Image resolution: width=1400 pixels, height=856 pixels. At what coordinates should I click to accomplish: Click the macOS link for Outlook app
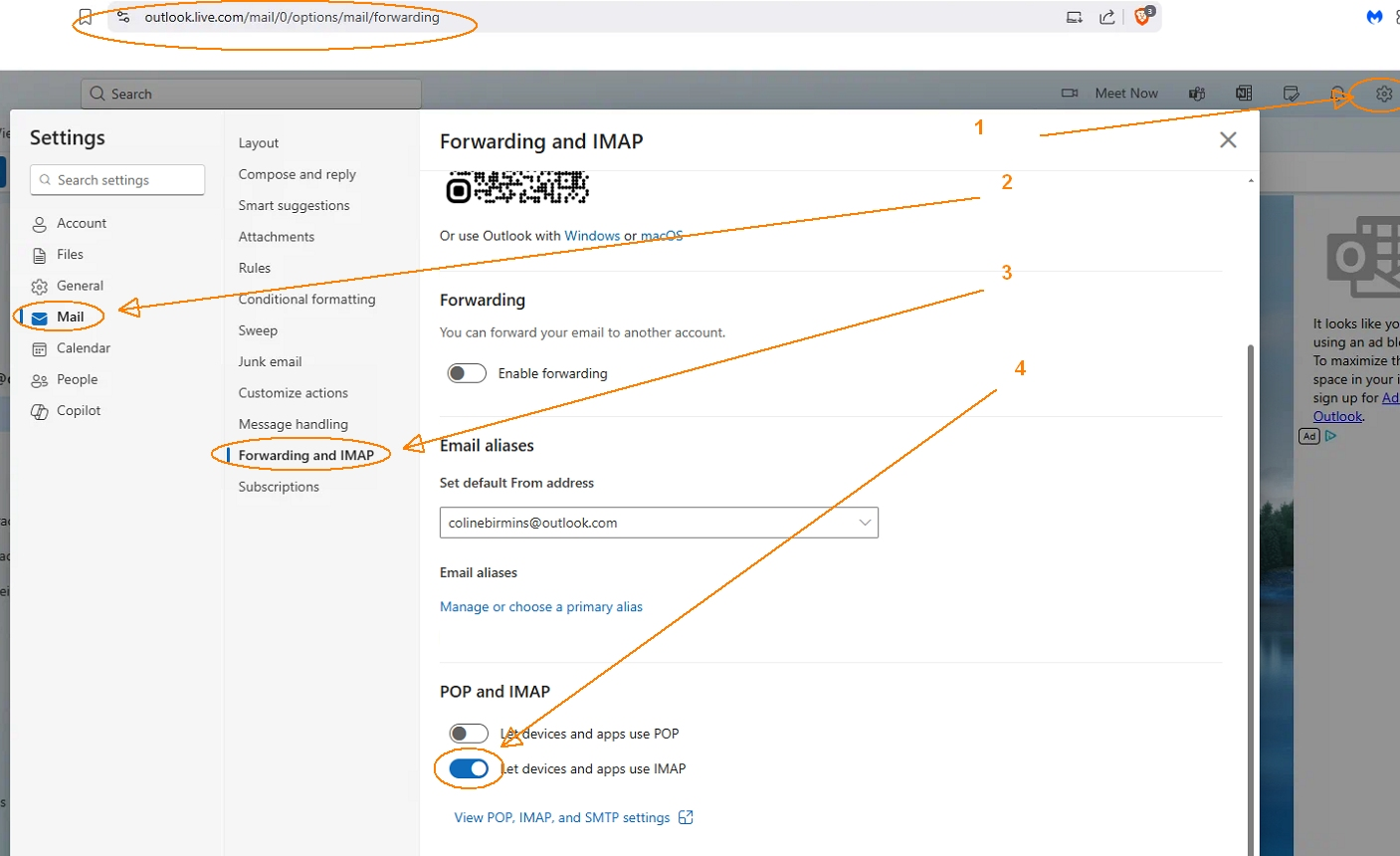point(662,236)
